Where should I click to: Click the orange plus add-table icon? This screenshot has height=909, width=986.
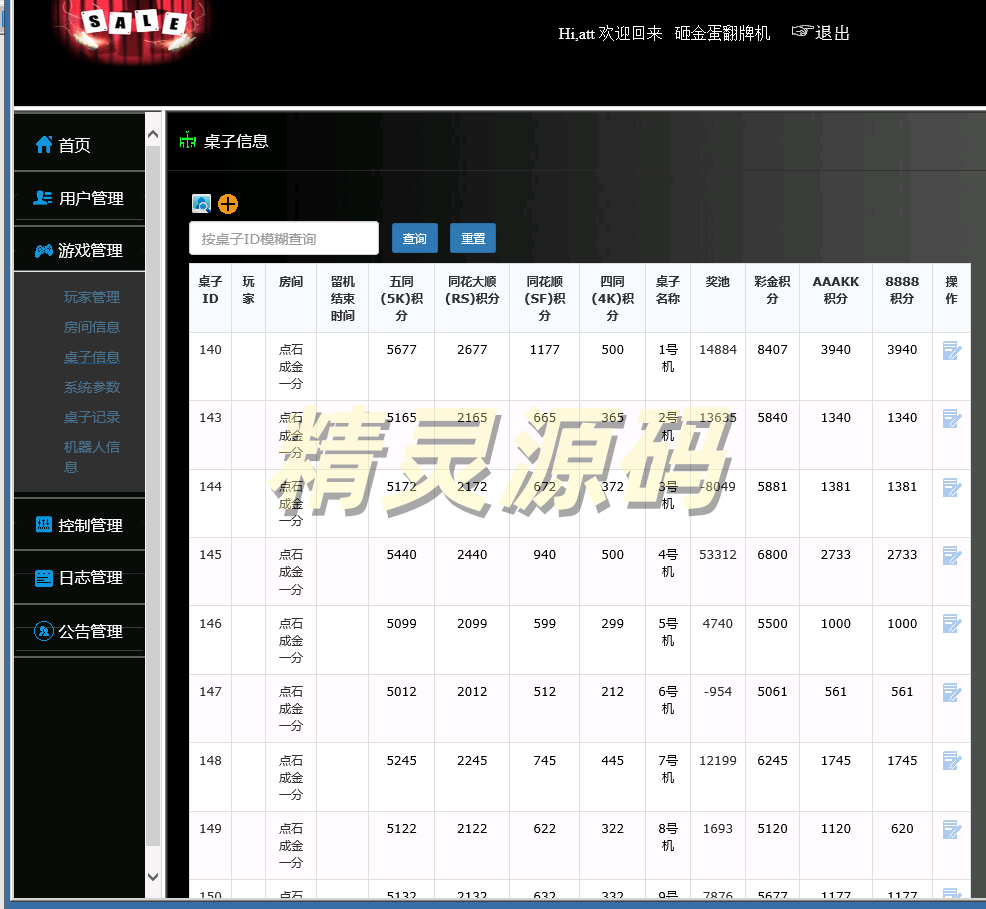[x=228, y=204]
